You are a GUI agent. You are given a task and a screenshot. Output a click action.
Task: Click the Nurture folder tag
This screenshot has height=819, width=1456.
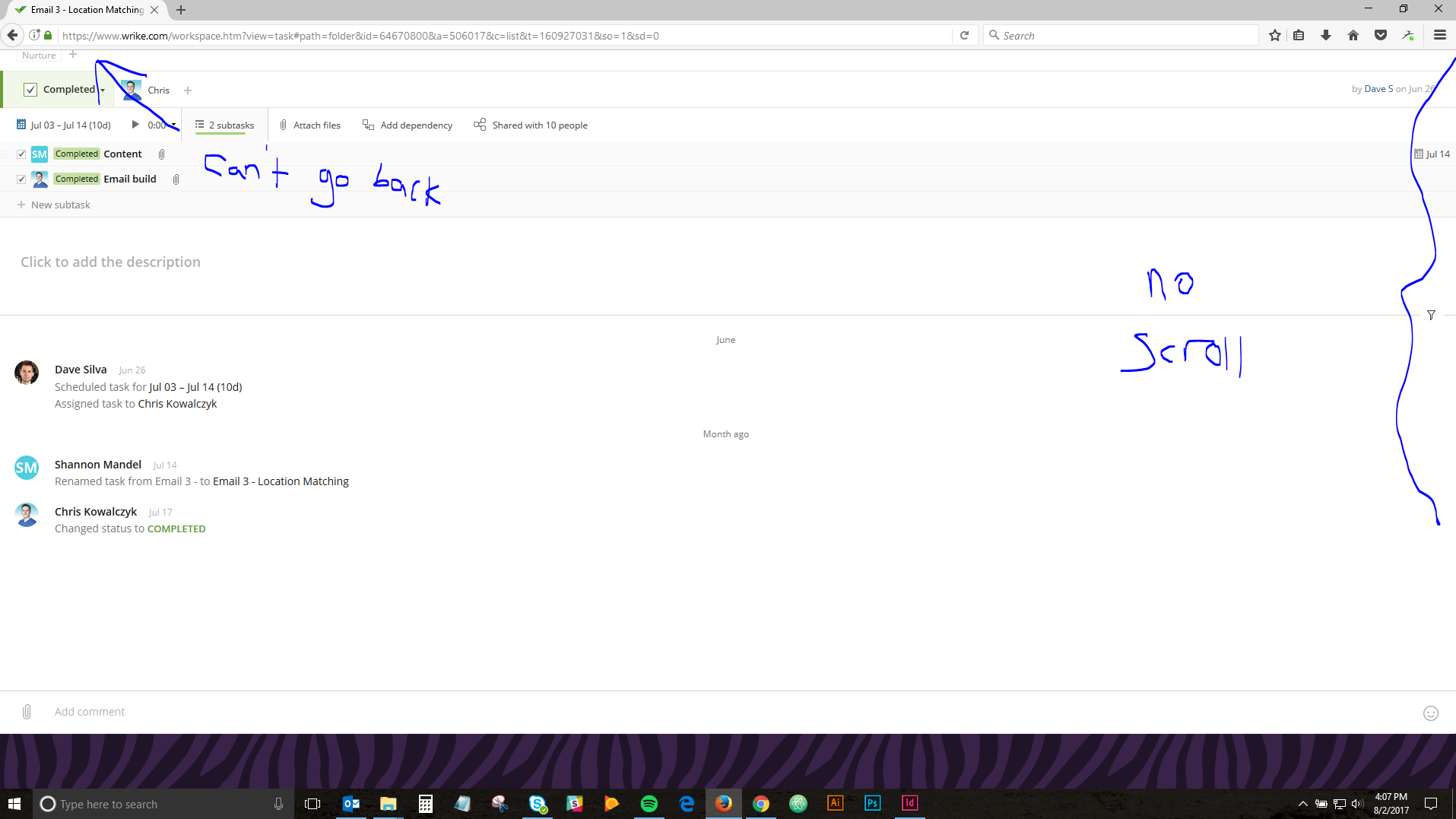coord(39,56)
